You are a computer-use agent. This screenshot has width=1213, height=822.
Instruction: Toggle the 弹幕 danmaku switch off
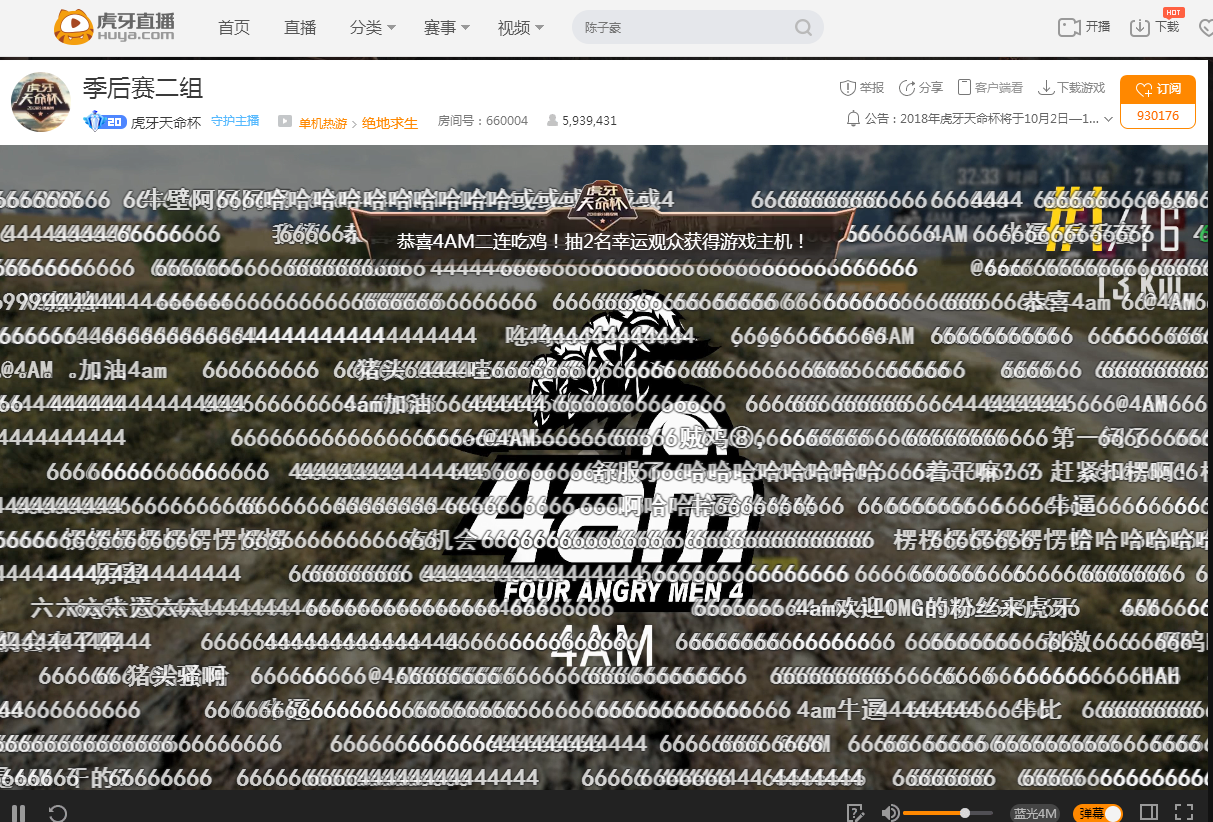pos(1097,811)
